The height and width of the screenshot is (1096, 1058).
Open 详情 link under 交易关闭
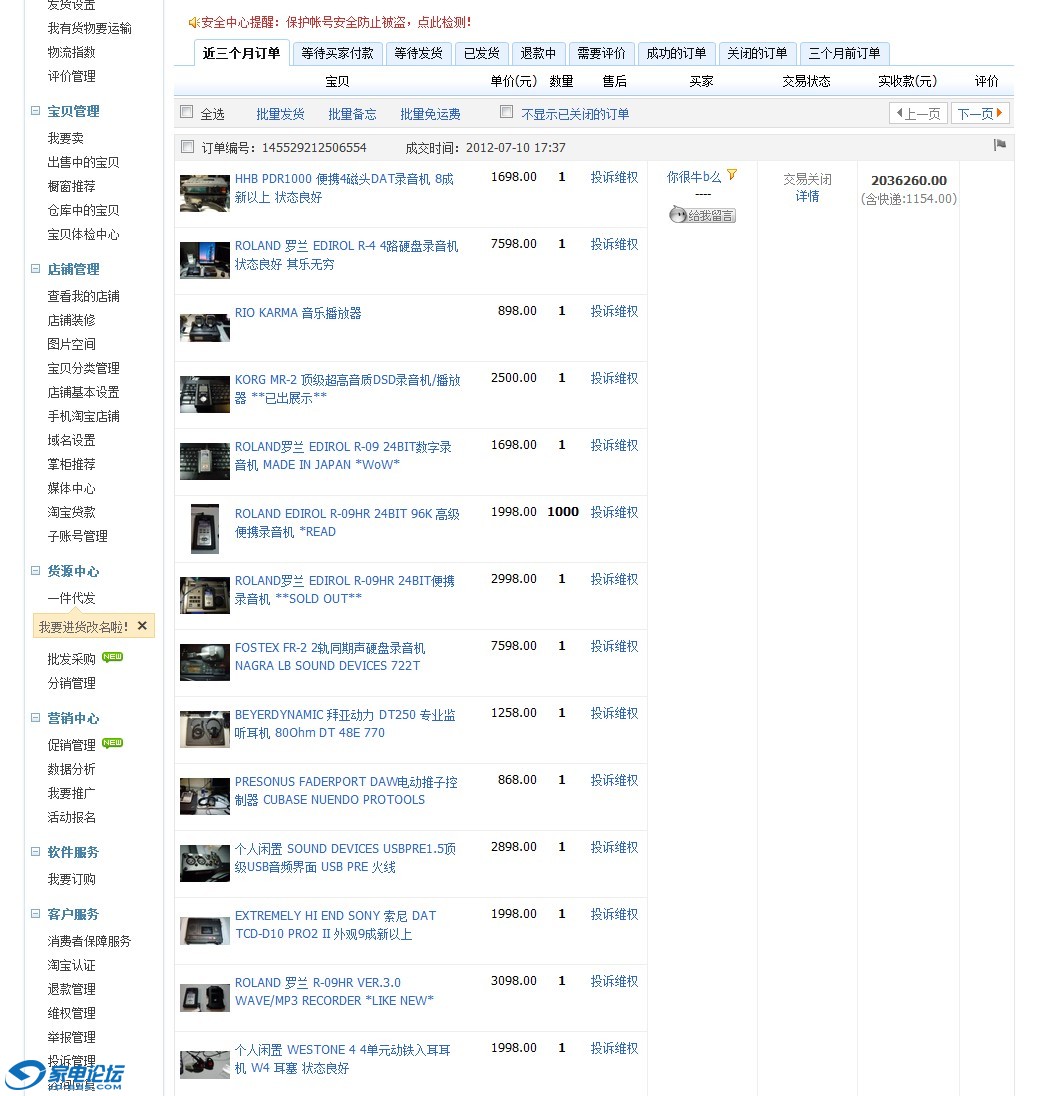pyautogui.click(x=807, y=196)
